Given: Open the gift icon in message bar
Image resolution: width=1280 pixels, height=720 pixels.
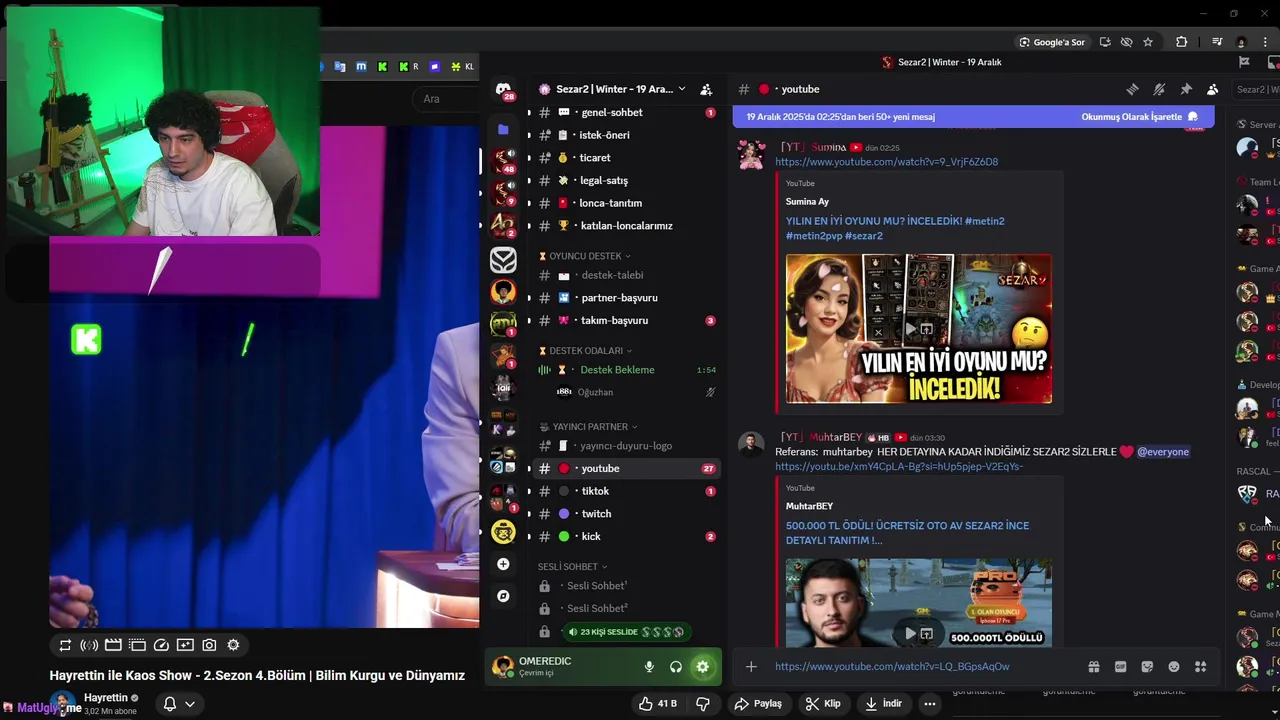Looking at the screenshot, I should pyautogui.click(x=1094, y=667).
